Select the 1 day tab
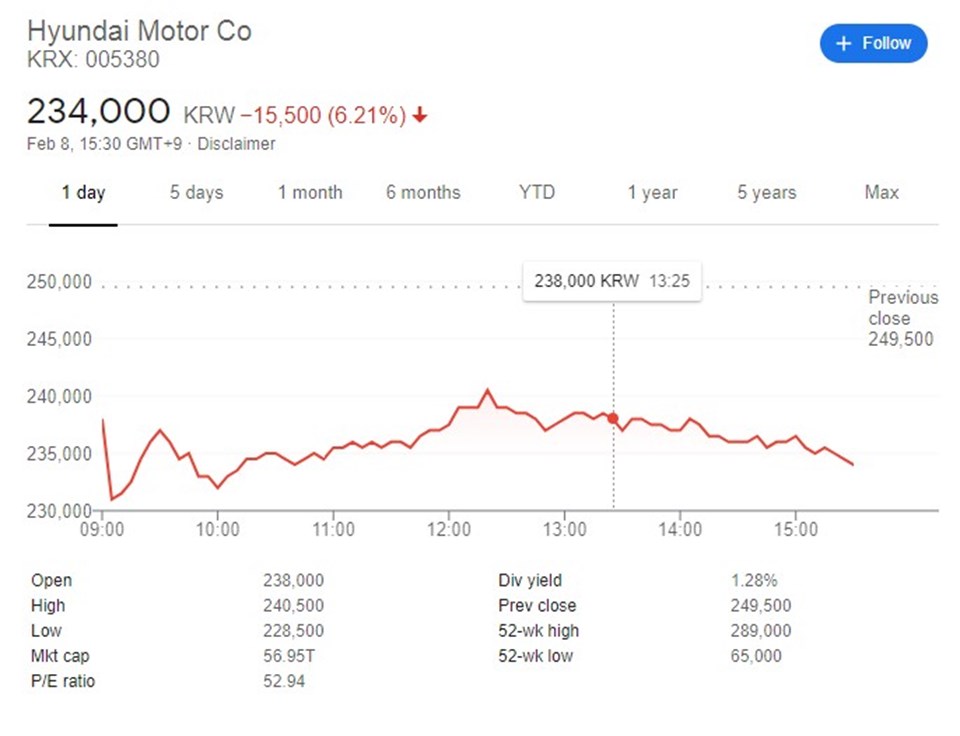The width and height of the screenshot is (960, 736). click(x=83, y=193)
